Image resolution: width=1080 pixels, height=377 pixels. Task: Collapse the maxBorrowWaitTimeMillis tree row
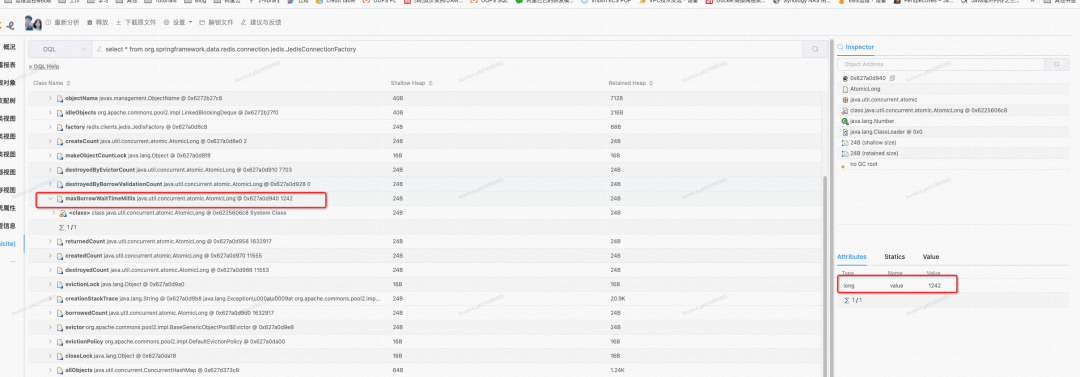pos(50,198)
